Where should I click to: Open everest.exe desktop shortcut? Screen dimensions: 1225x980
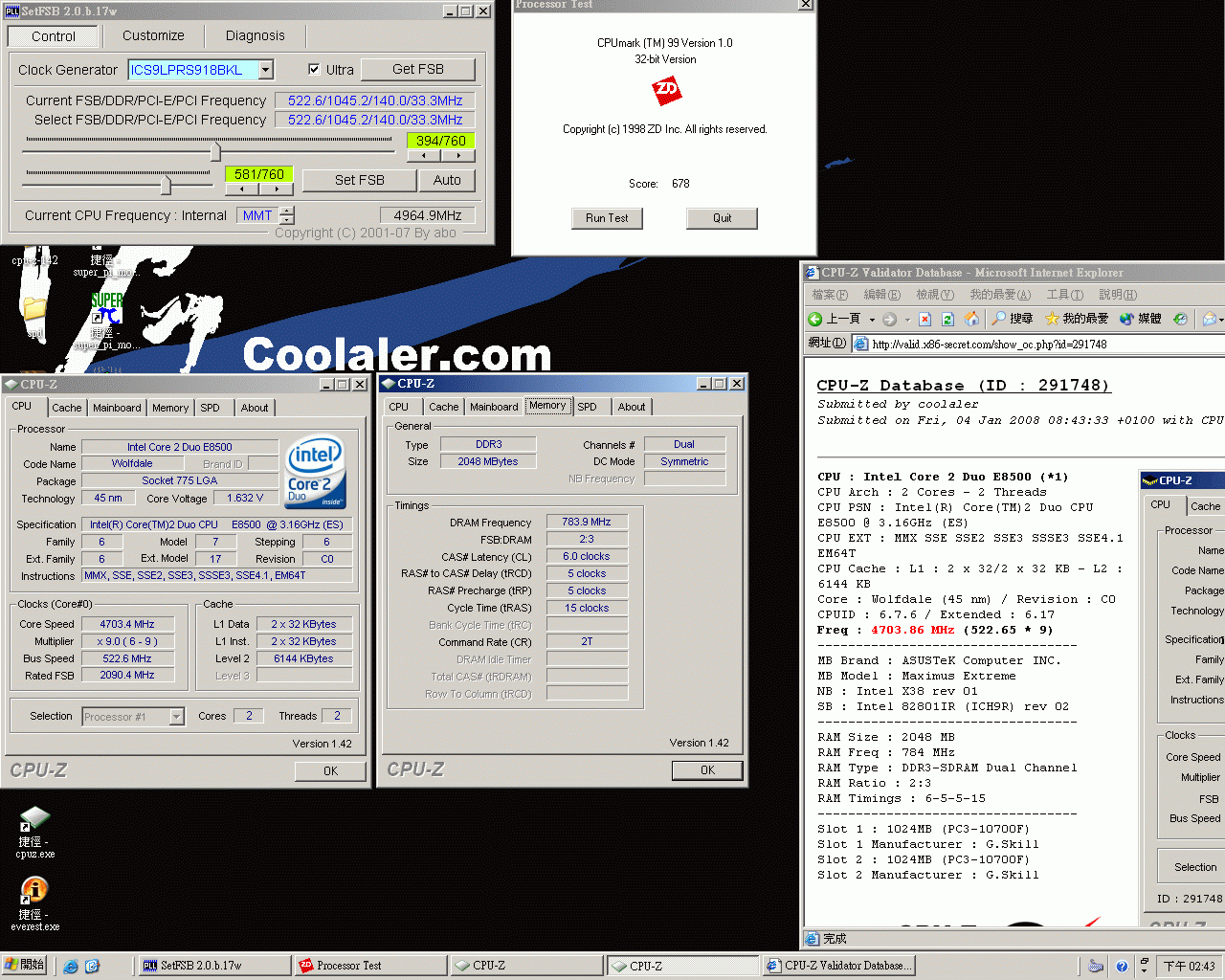[x=34, y=903]
